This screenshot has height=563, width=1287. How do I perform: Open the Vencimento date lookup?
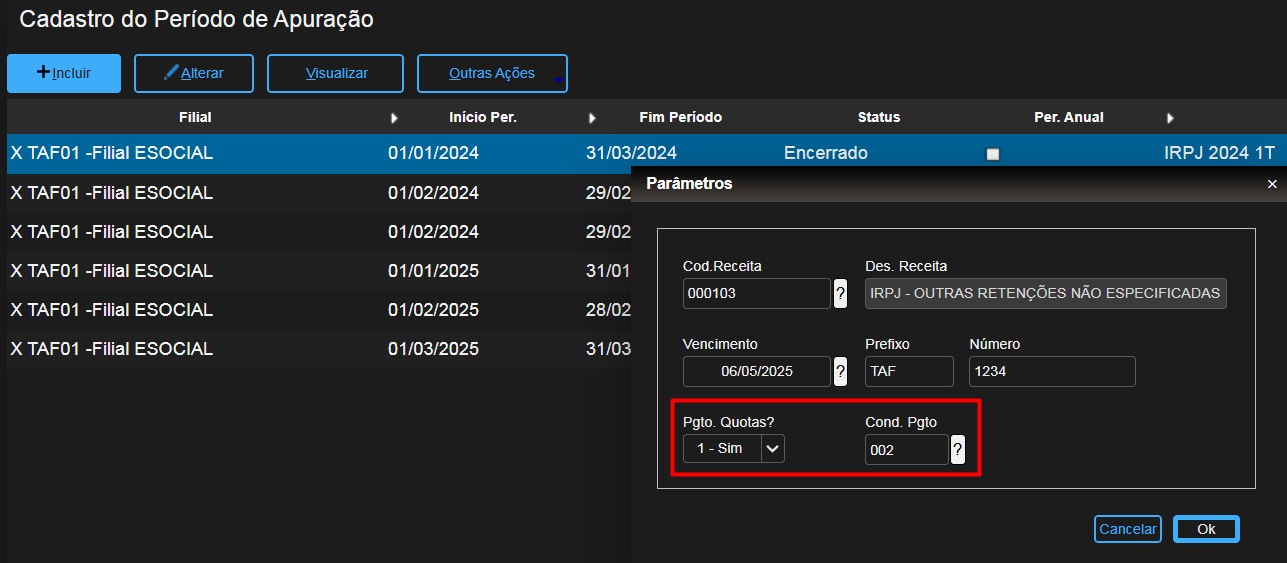(x=840, y=371)
